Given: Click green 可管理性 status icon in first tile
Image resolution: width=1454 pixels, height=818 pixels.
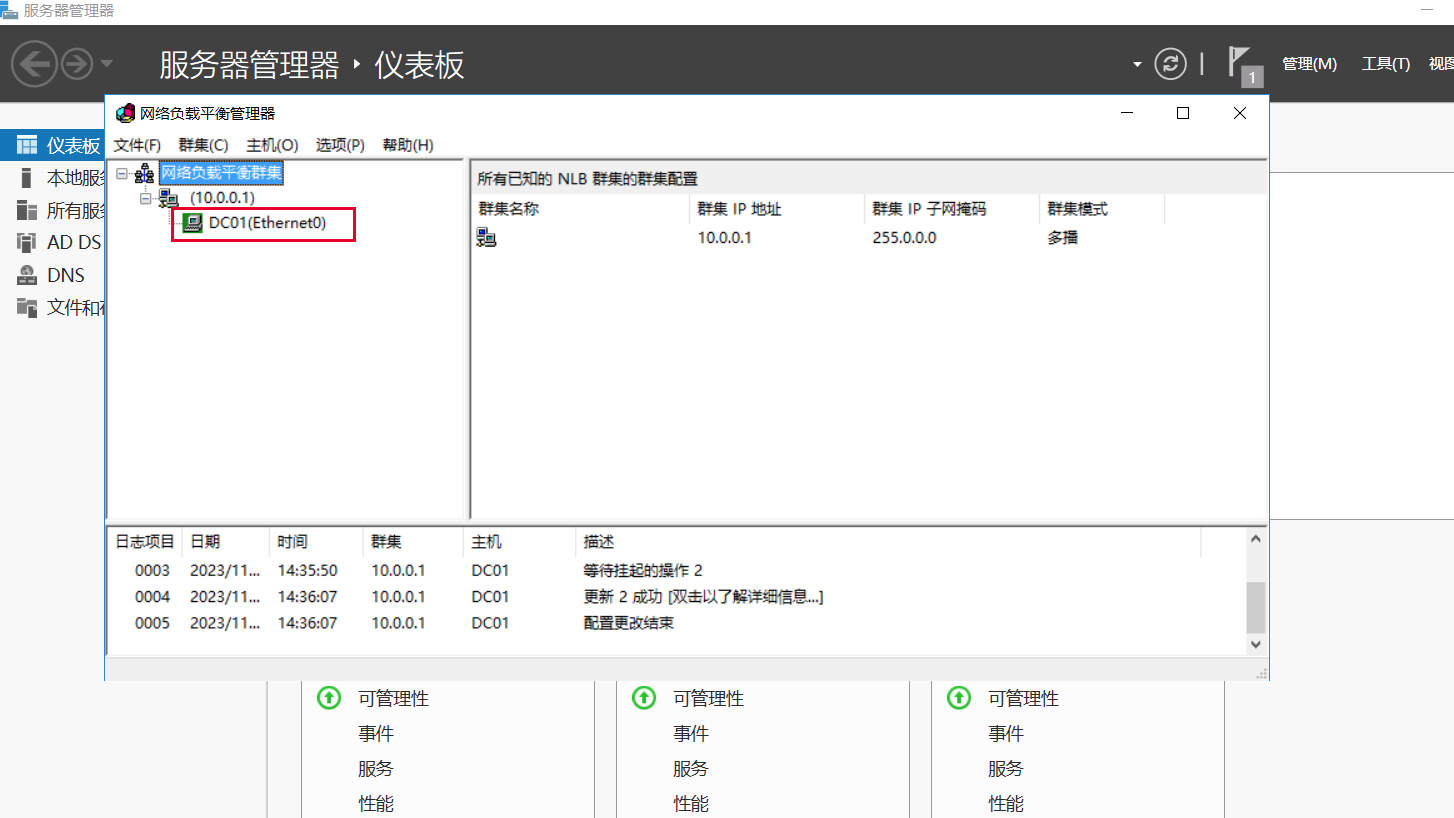Looking at the screenshot, I should [329, 698].
